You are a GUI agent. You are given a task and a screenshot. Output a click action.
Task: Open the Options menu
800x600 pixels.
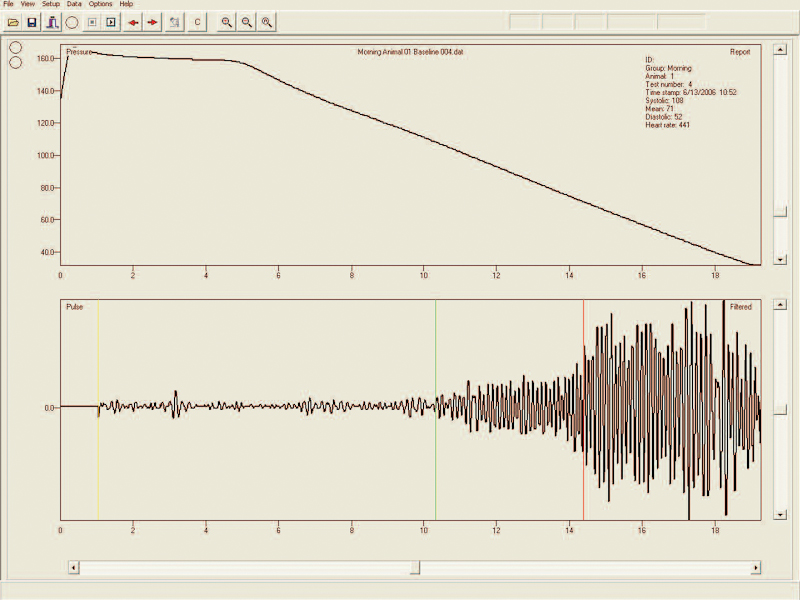click(x=100, y=4)
